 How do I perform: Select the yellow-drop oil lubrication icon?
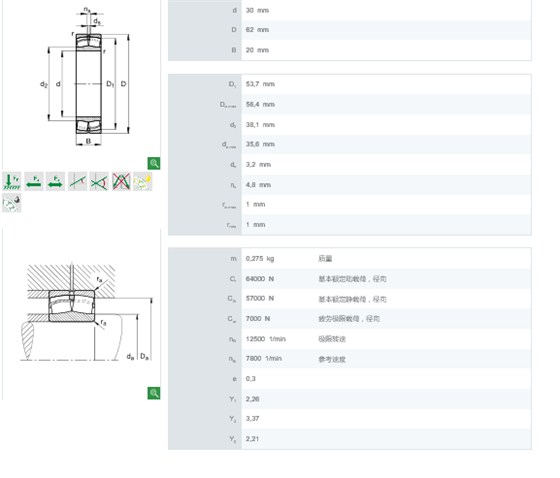pos(142,181)
